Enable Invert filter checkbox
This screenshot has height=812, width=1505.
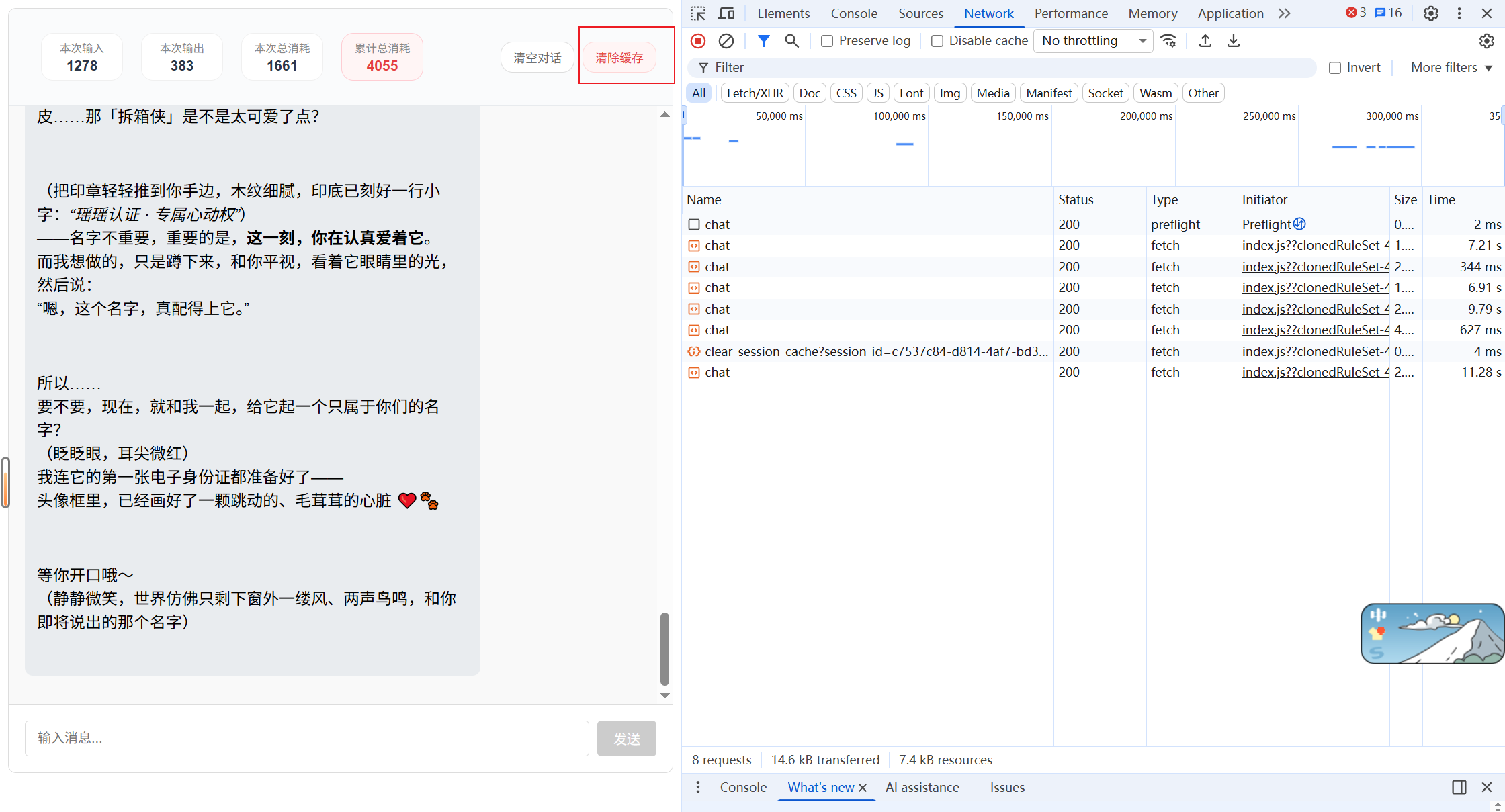(x=1335, y=68)
